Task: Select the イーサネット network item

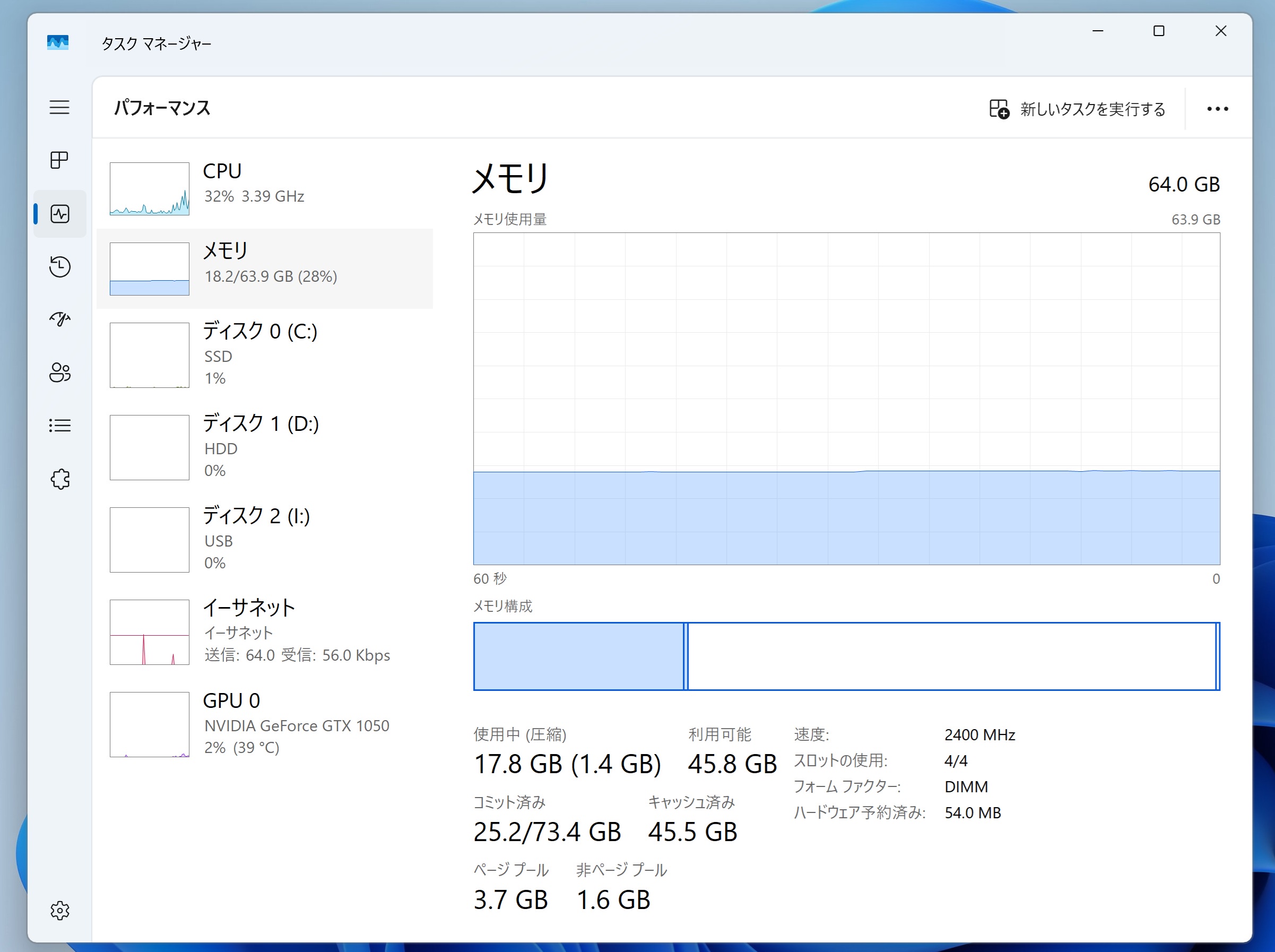Action: click(x=265, y=631)
